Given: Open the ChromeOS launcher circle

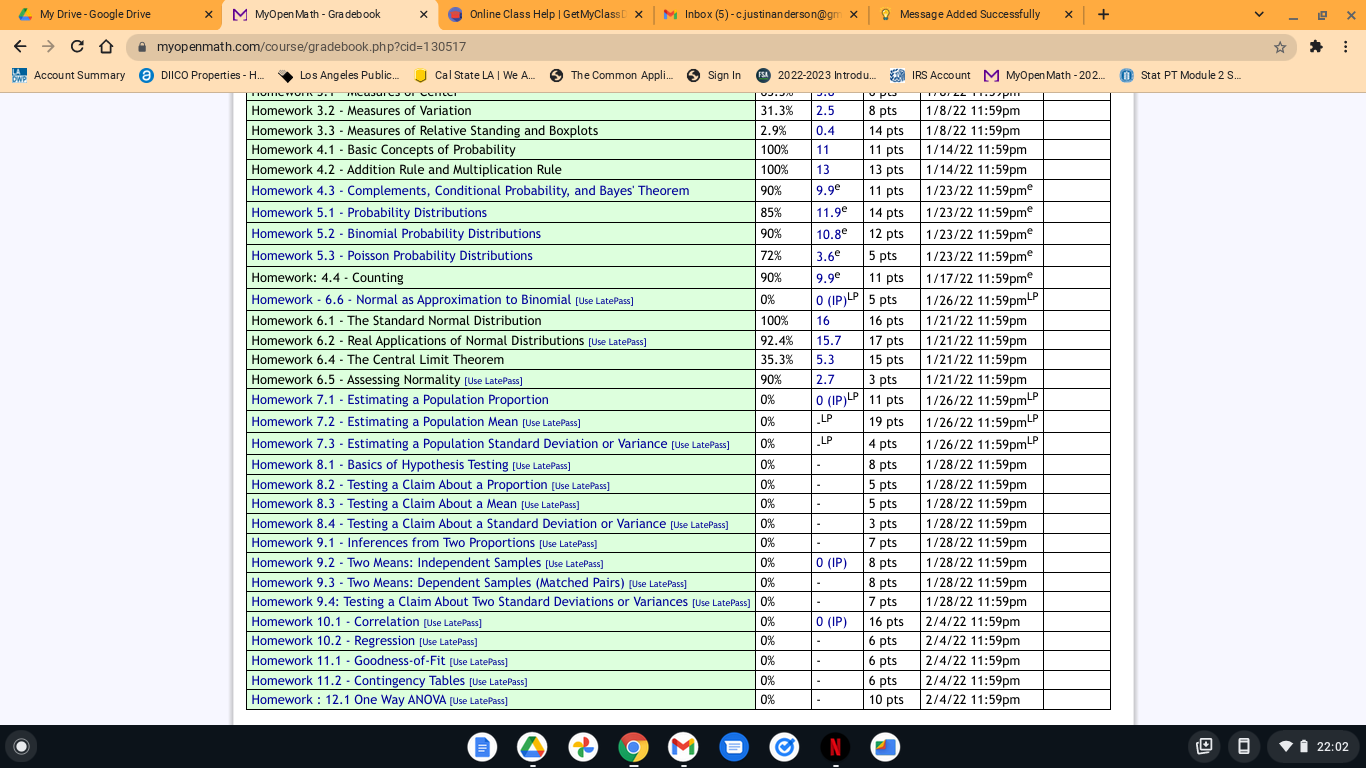Looking at the screenshot, I should click(21, 746).
